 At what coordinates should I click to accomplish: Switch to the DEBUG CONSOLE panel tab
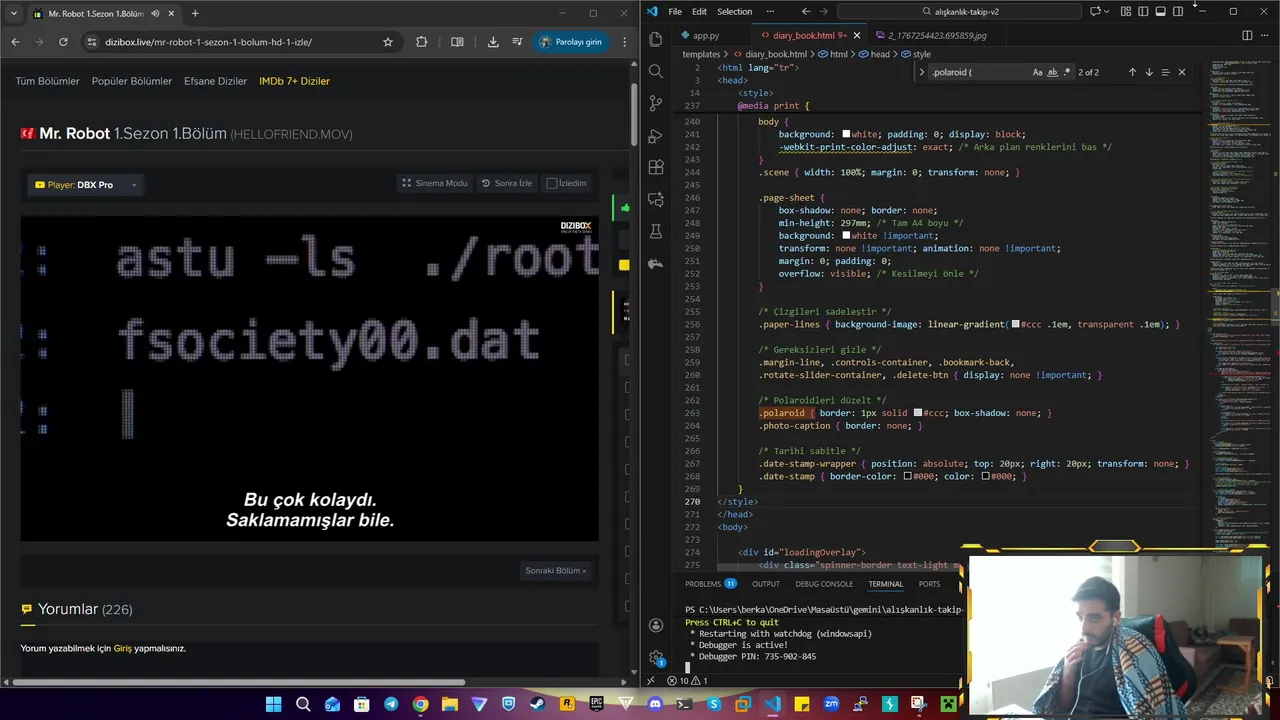[x=824, y=584]
